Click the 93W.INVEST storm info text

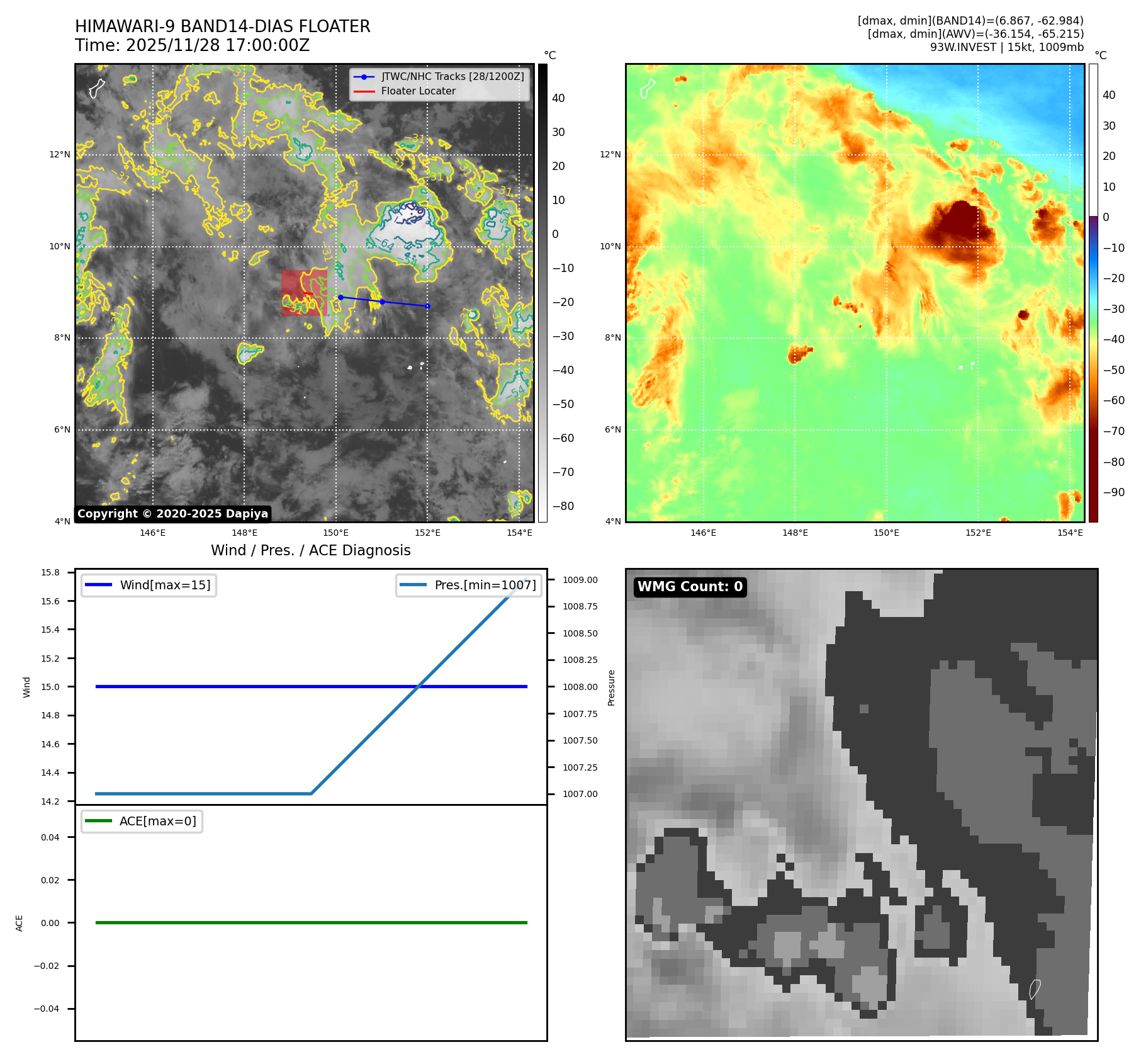click(x=1006, y=47)
